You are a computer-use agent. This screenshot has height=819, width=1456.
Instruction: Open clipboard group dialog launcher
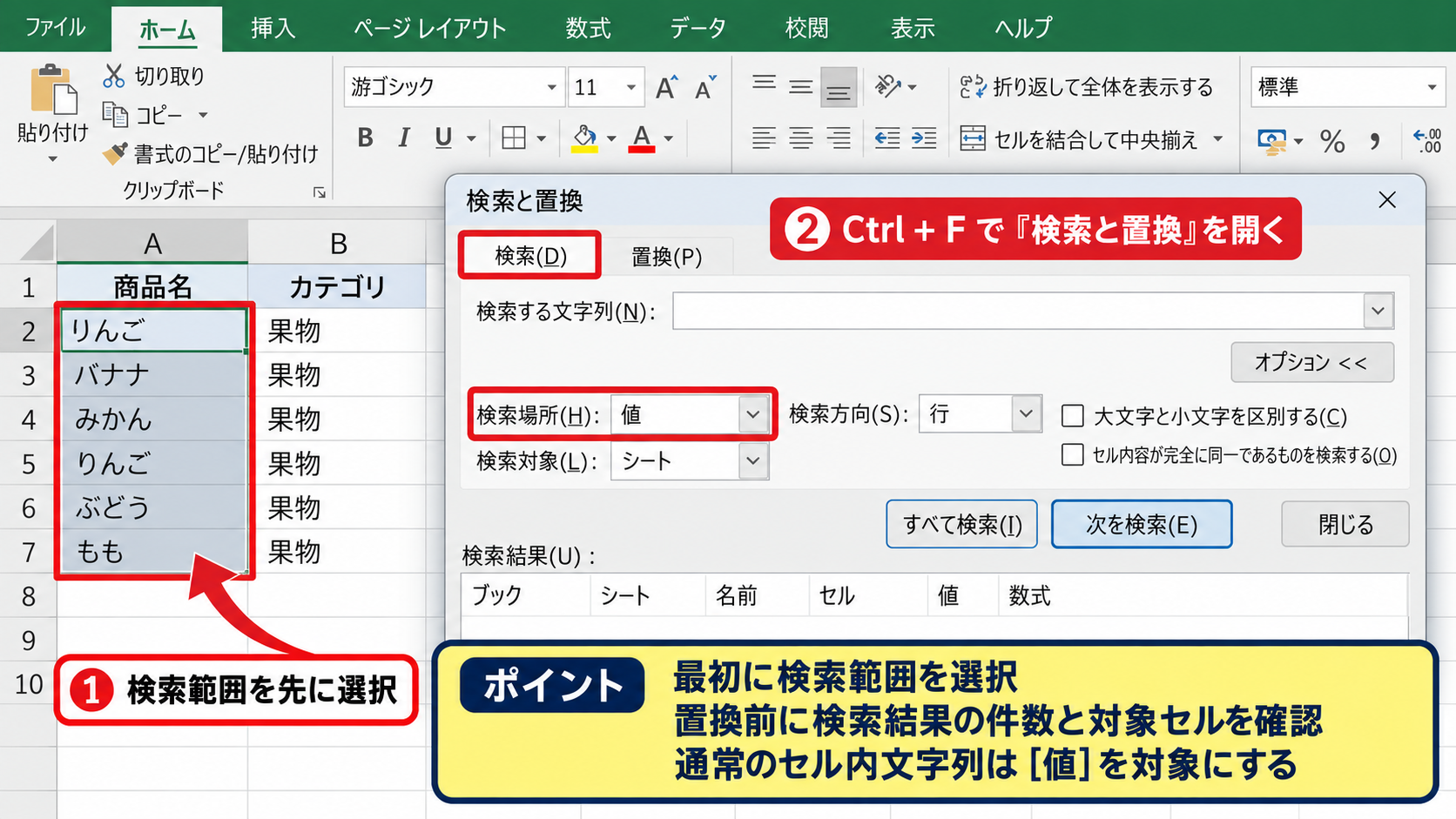coord(320,192)
